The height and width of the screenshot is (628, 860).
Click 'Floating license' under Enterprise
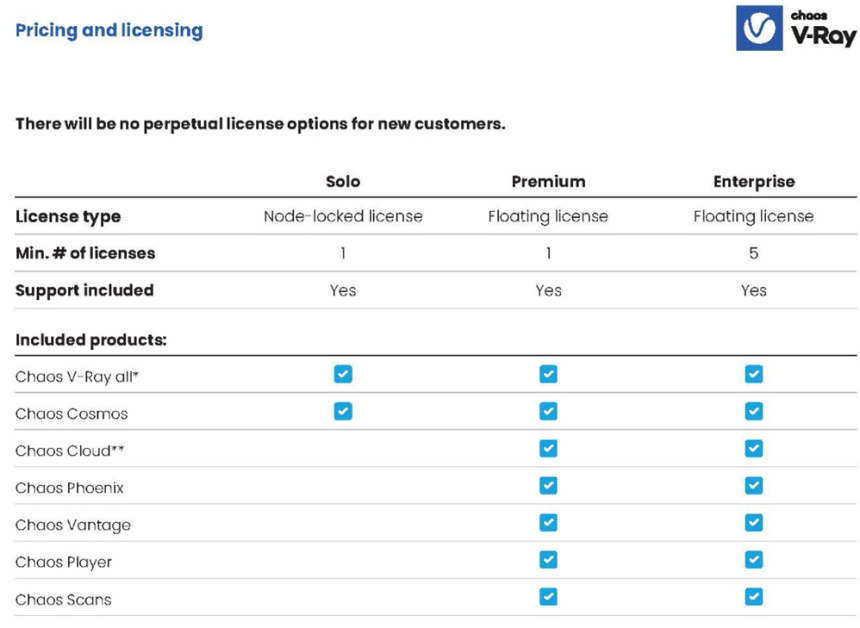tap(754, 217)
